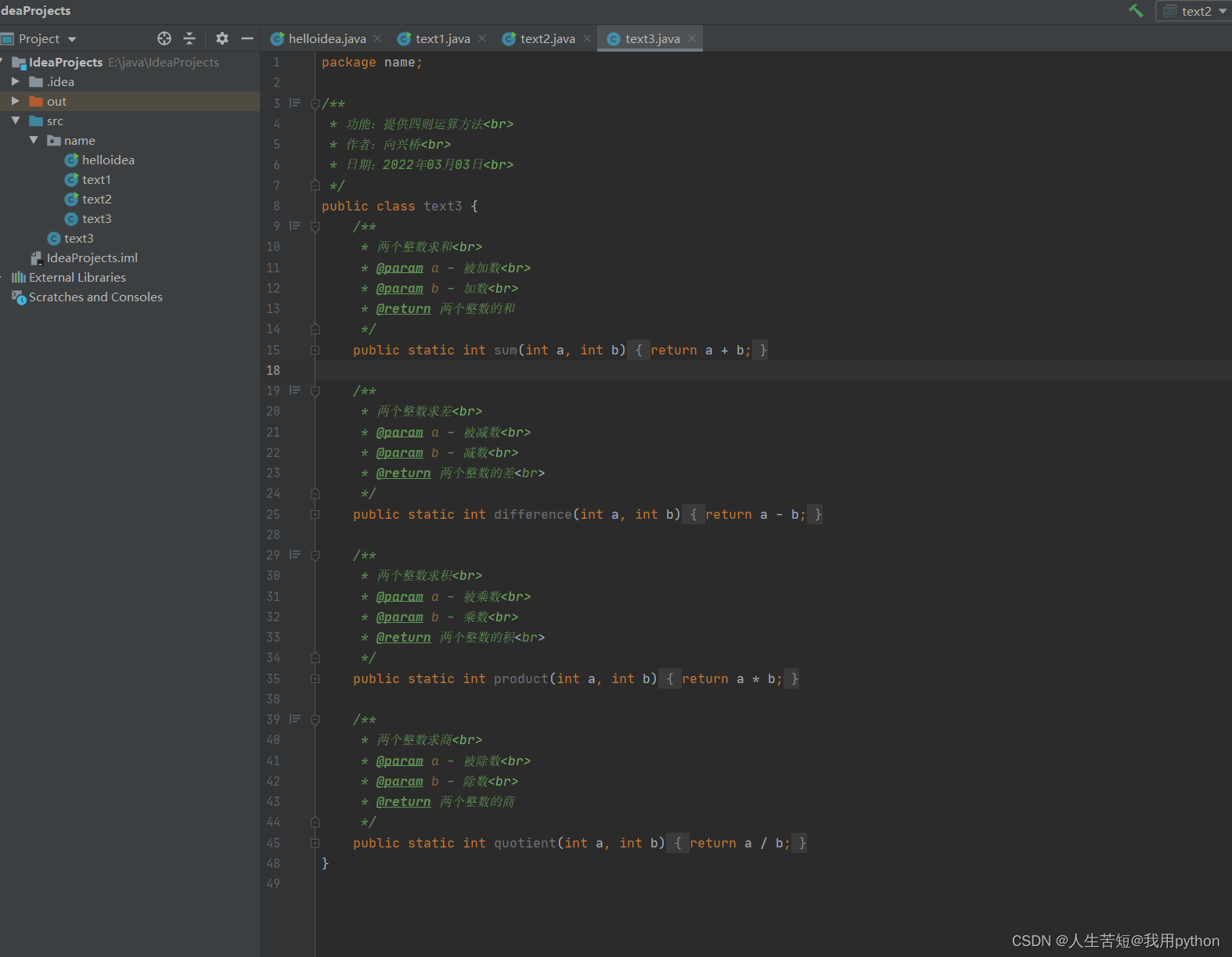This screenshot has width=1232, height=957.
Task: Close the text3.java tab
Action: tap(692, 38)
